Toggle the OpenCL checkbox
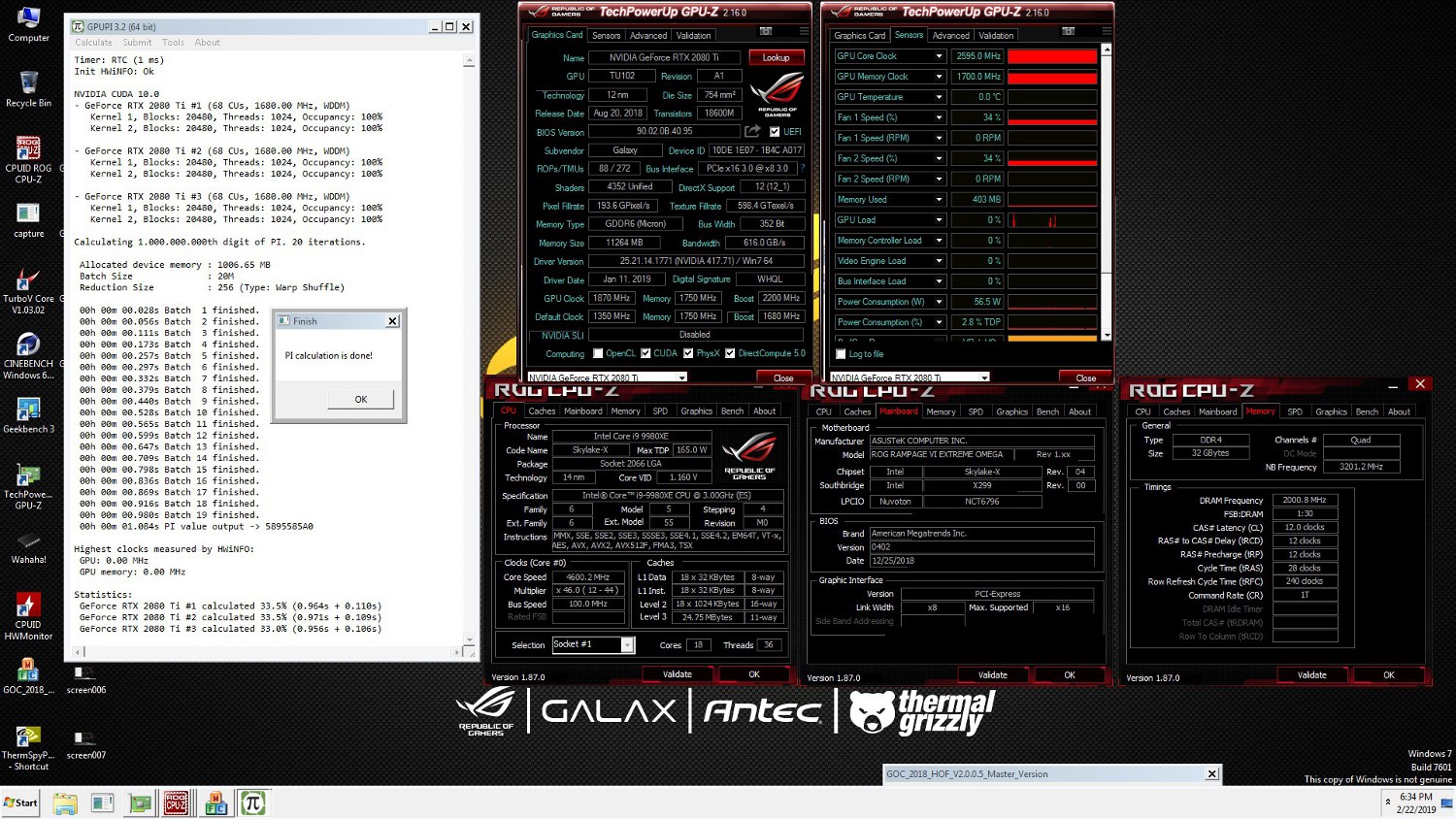1456x819 pixels. coord(598,353)
